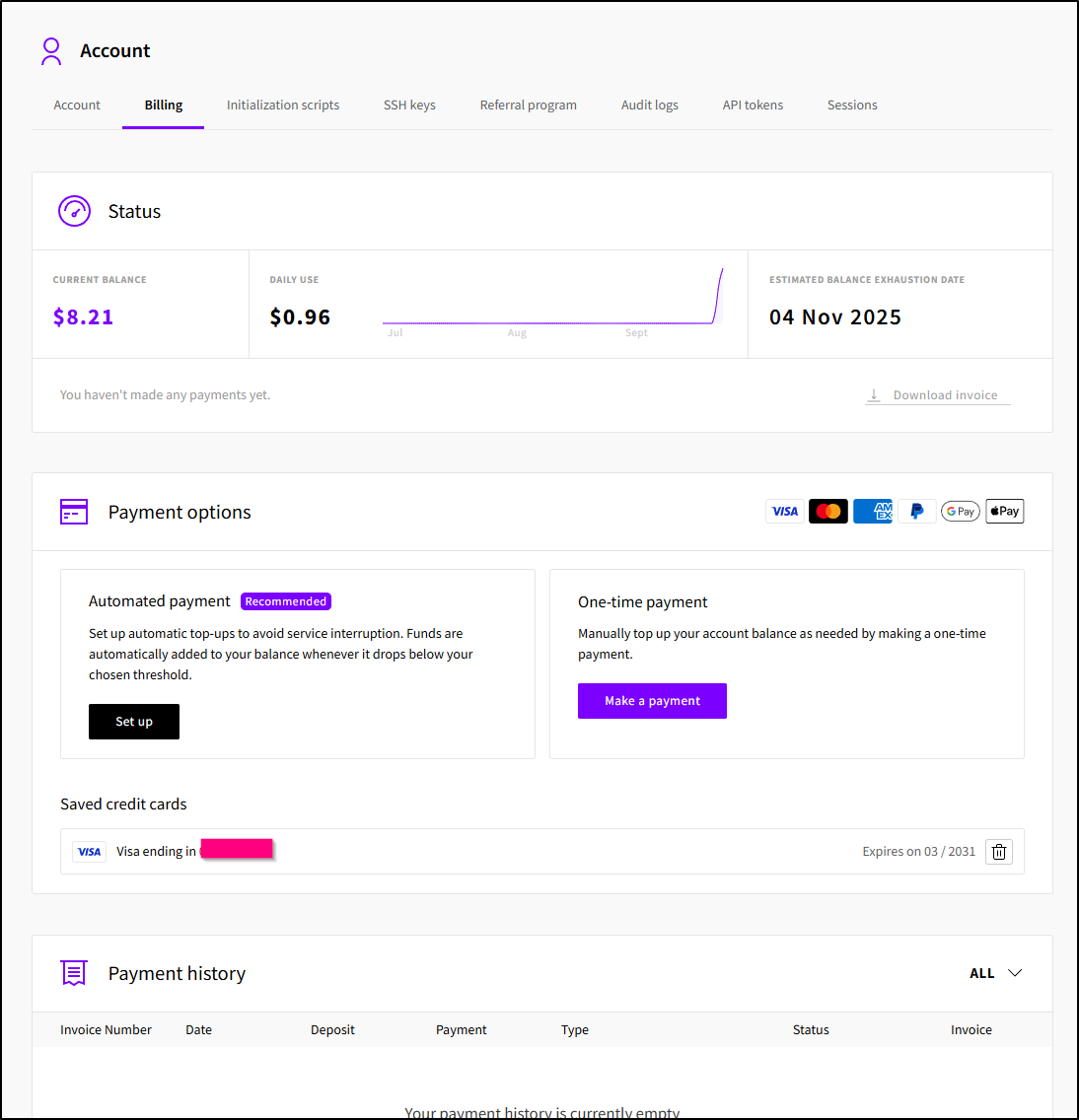Click the Status gauge icon
Screen dimensions: 1079x1120
pos(75,211)
